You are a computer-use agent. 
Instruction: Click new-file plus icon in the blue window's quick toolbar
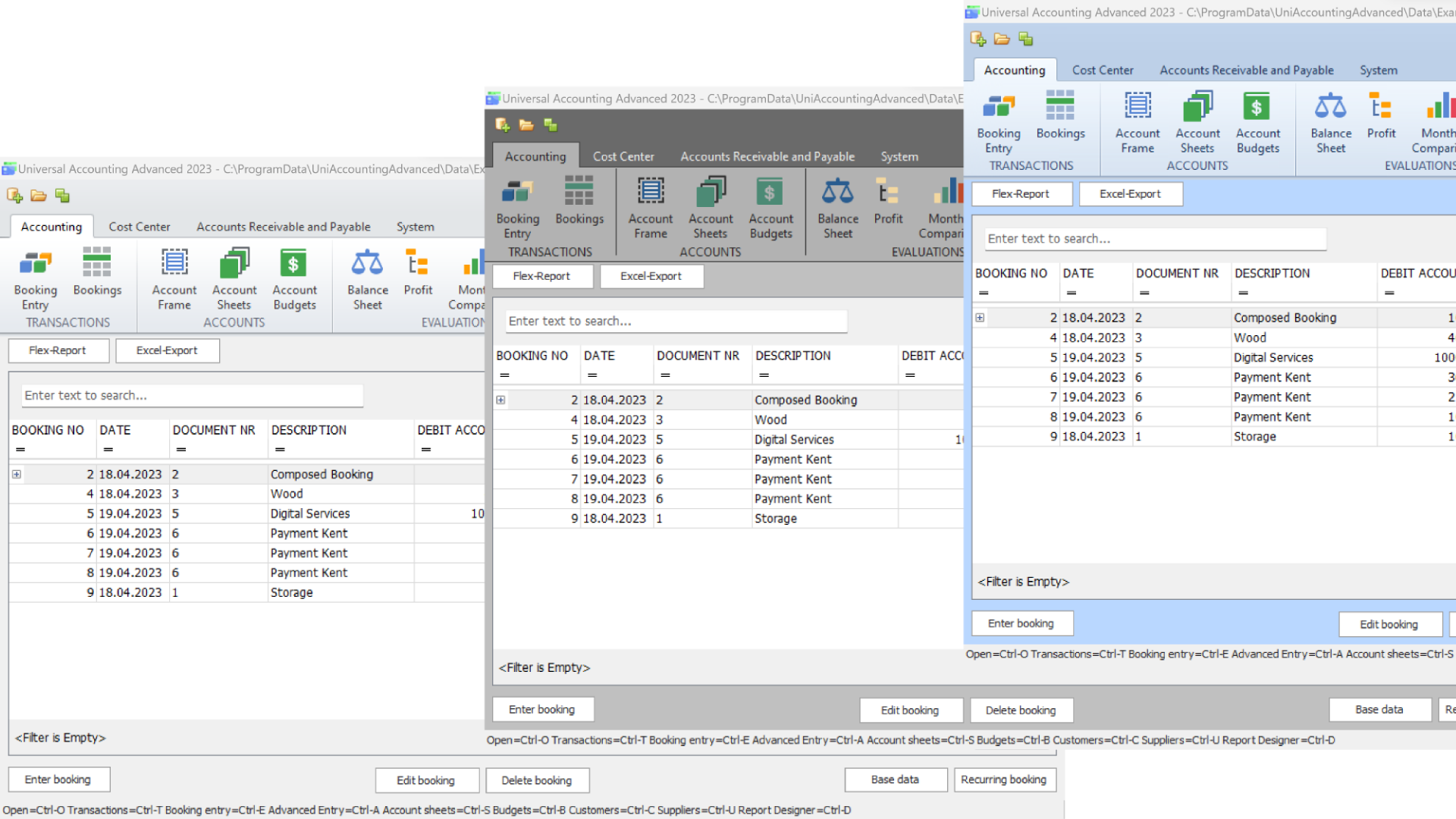tap(977, 39)
